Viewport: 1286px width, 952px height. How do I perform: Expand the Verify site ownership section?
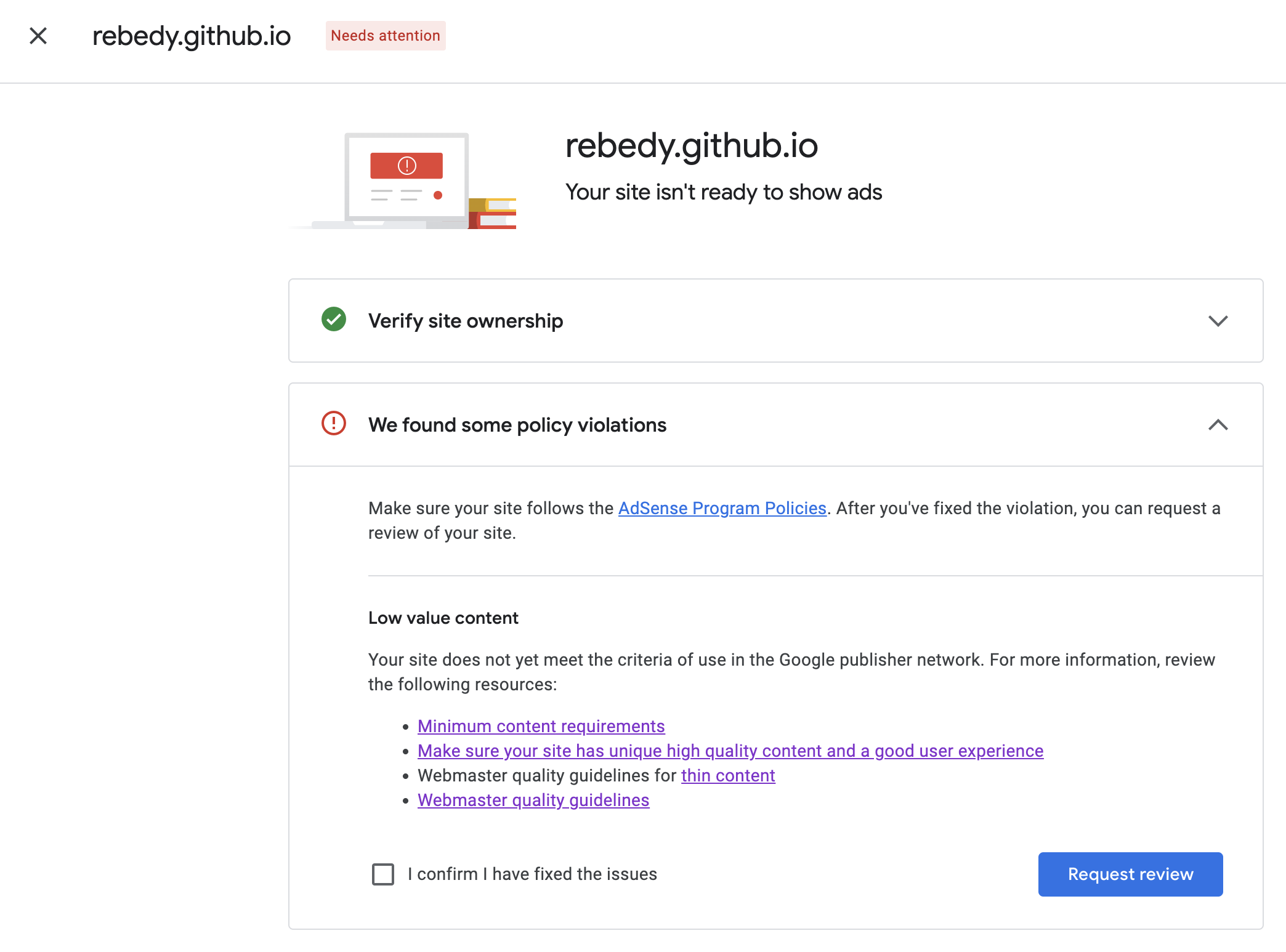[1218, 321]
